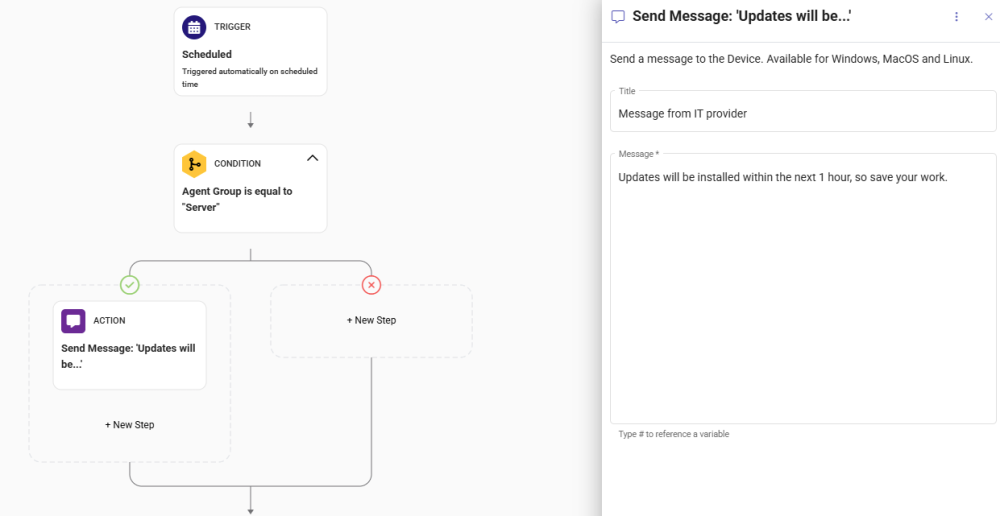The image size is (1000, 516).
Task: Open the three-dot options menu in the panel
Action: tap(956, 17)
